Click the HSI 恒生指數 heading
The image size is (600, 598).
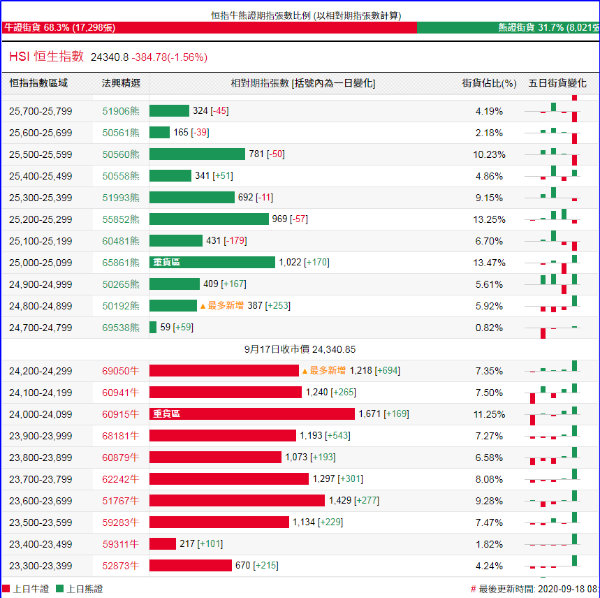[46, 56]
